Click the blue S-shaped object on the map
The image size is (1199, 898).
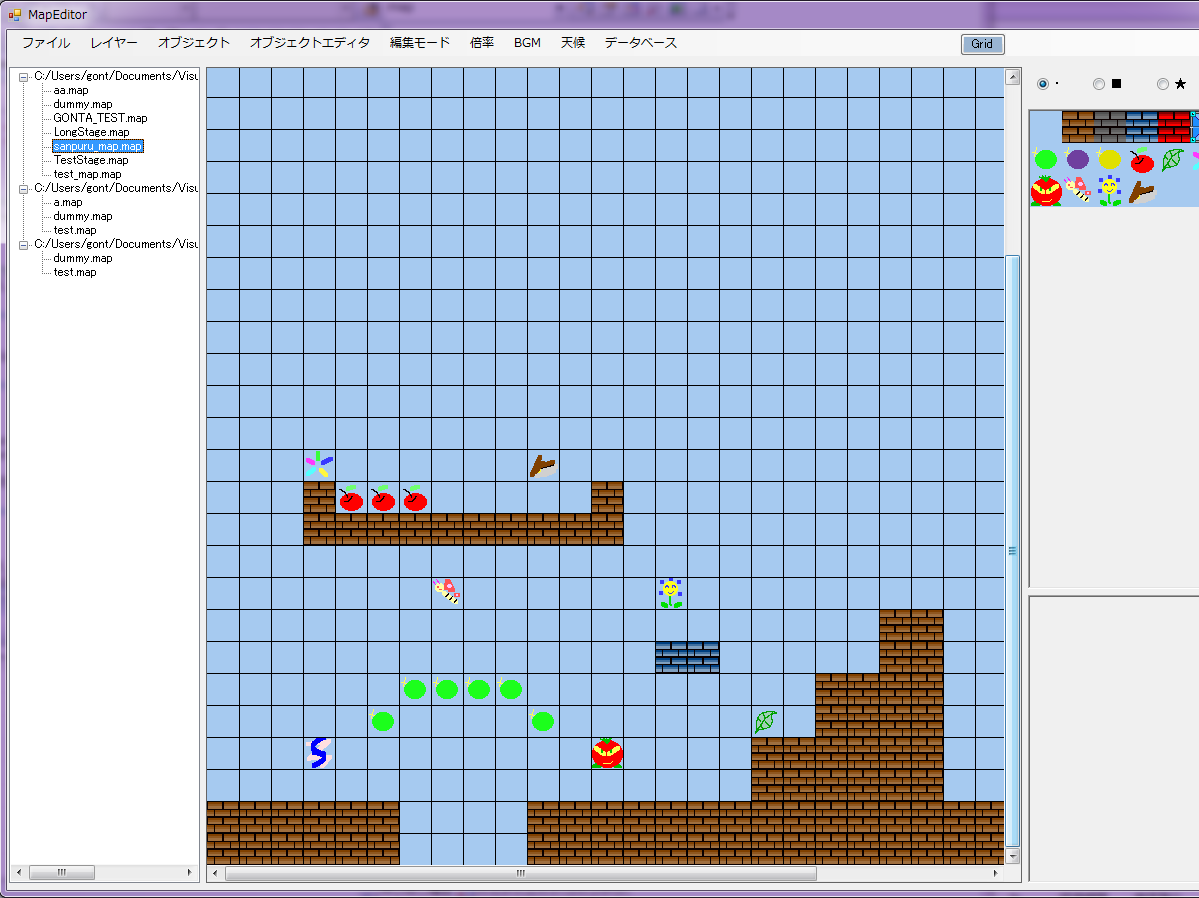click(x=318, y=752)
